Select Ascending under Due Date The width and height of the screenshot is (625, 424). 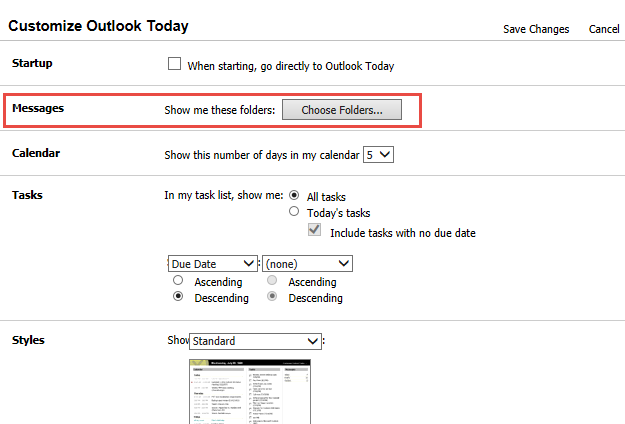pyautogui.click(x=178, y=281)
